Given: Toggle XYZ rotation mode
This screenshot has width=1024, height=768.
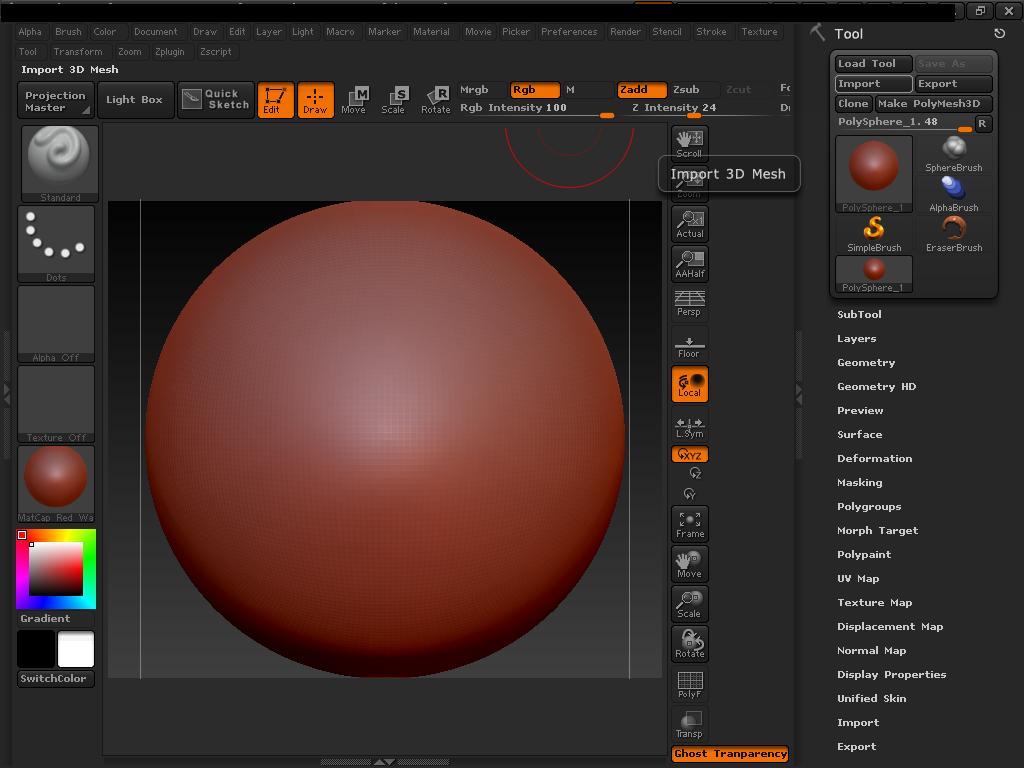Looking at the screenshot, I should (x=690, y=455).
